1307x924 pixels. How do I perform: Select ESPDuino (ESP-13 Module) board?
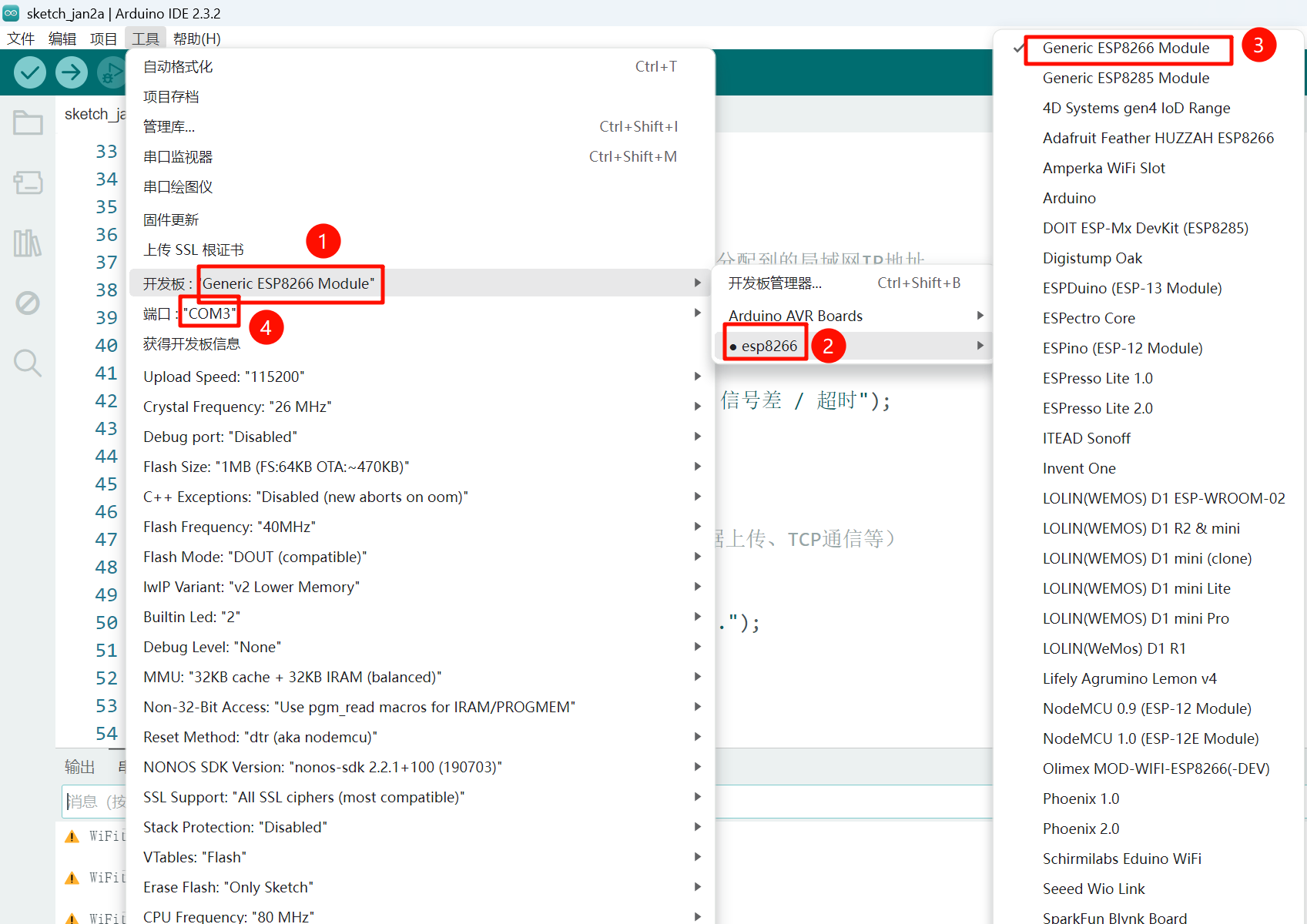[1148, 288]
